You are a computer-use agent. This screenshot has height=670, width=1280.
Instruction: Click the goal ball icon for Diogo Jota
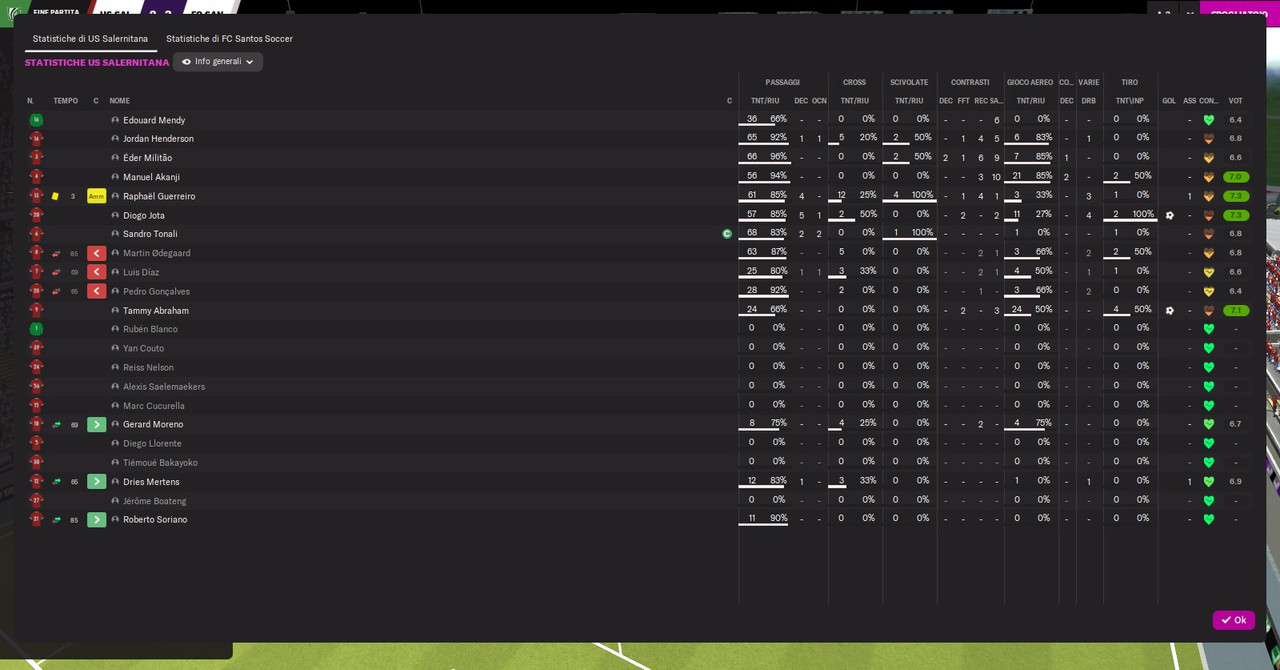click(1169, 215)
